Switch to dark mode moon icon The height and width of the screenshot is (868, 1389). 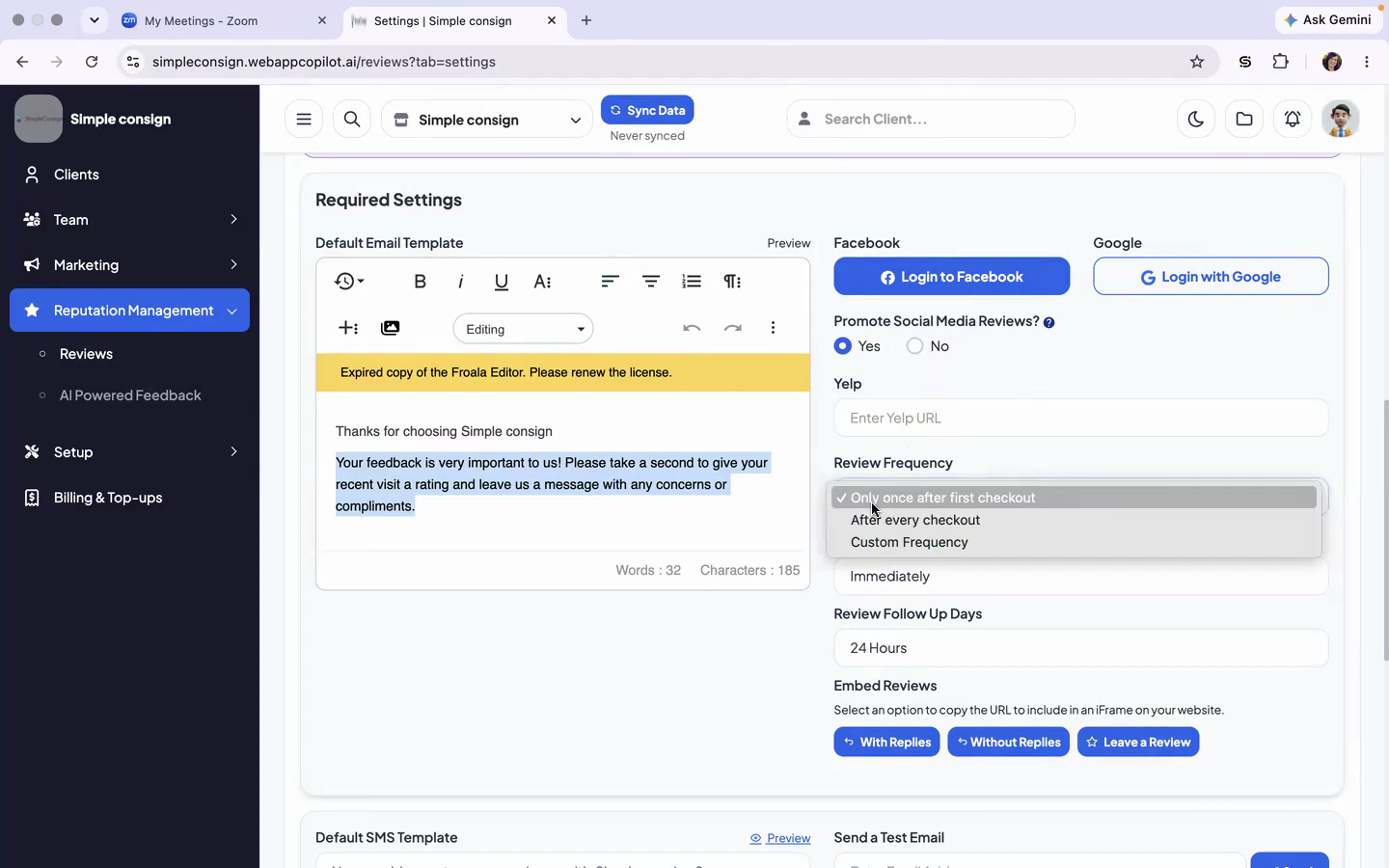coord(1196,119)
